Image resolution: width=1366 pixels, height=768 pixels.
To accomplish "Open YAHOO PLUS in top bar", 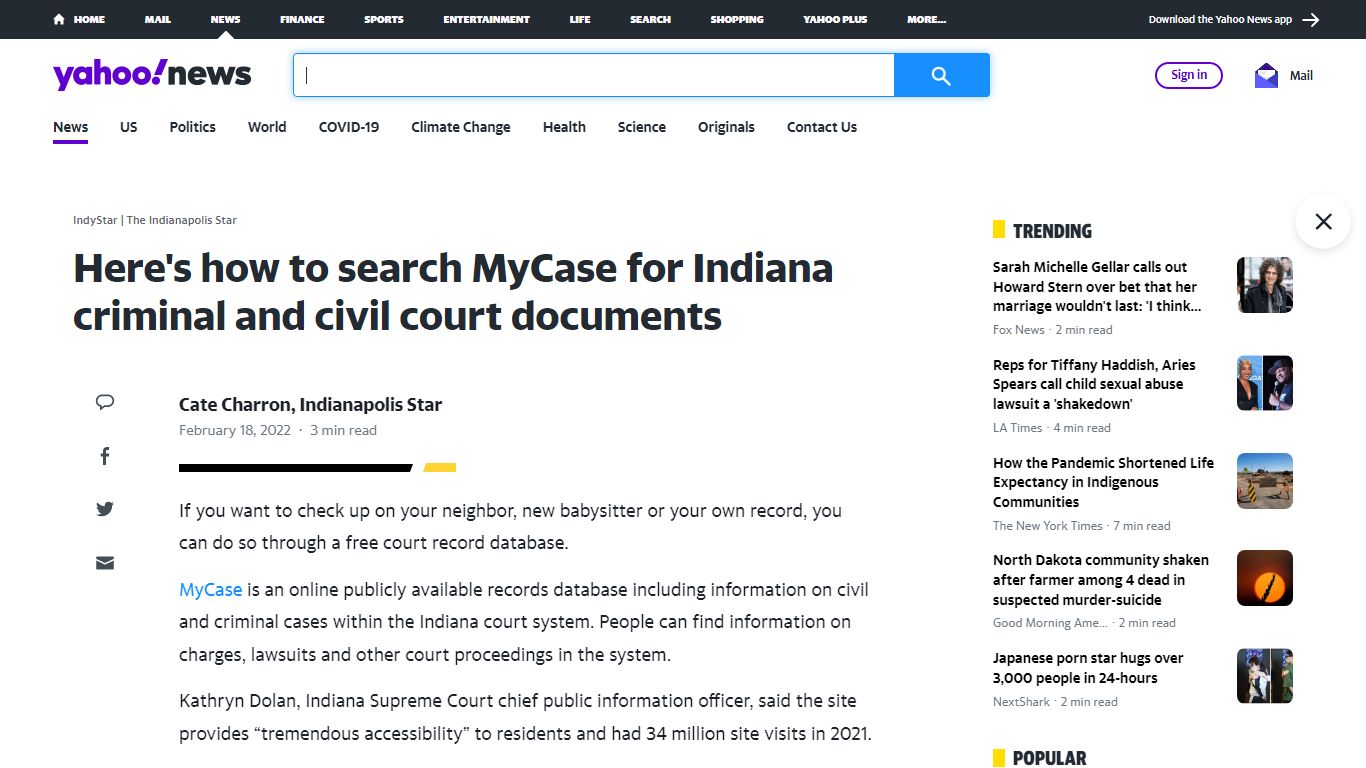I will pyautogui.click(x=835, y=19).
